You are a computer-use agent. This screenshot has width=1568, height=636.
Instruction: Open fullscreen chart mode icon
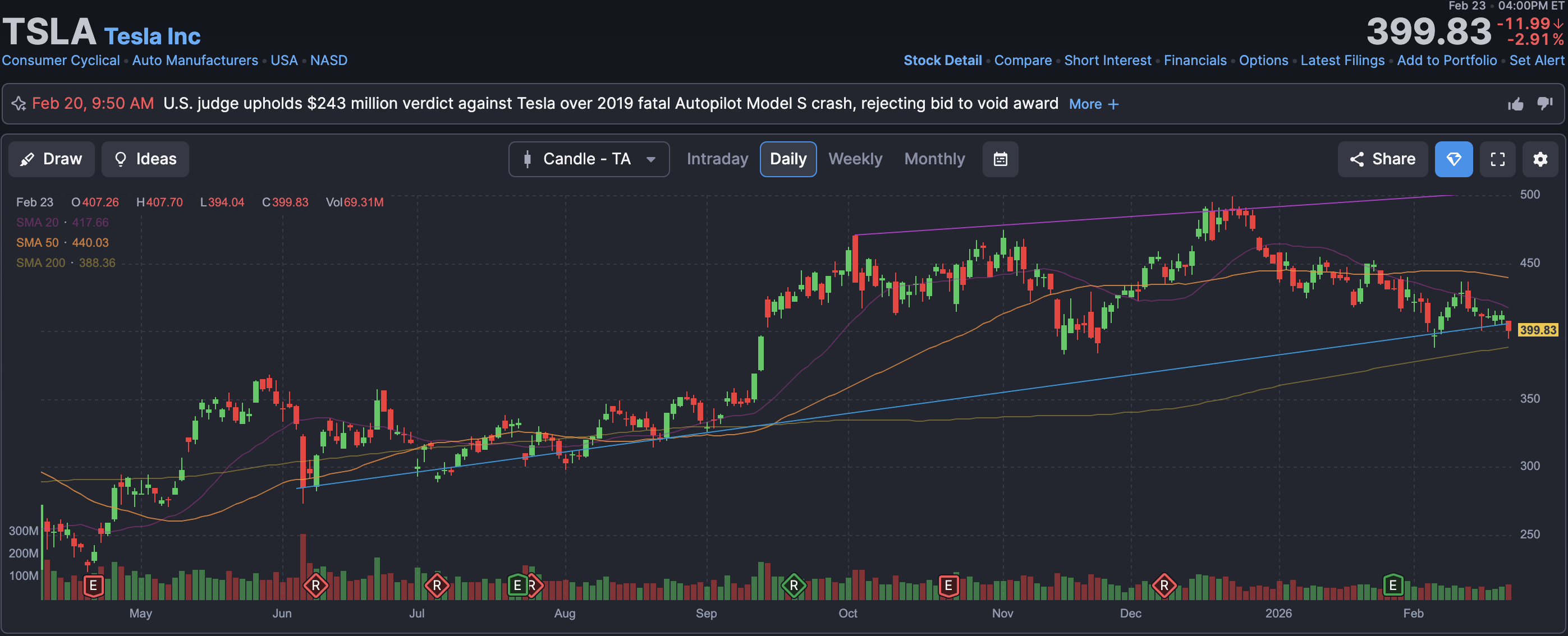(x=1497, y=159)
